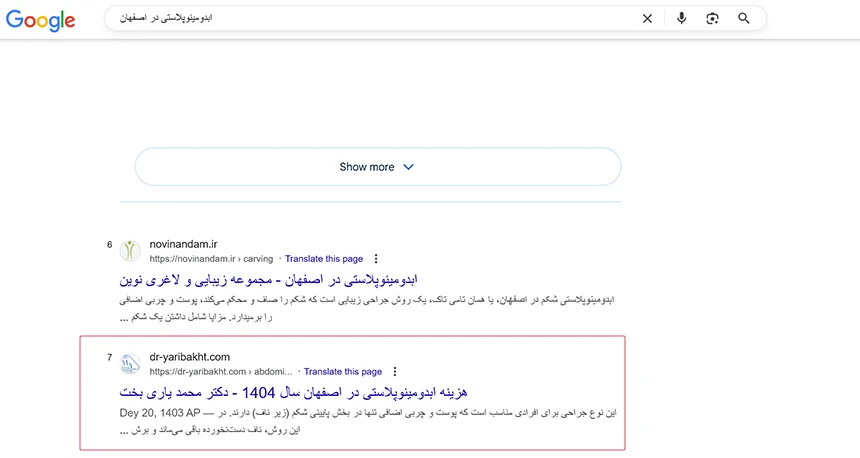Image resolution: width=860 pixels, height=458 pixels.
Task: Click the novinandam.ir favicon
Action: pos(130,251)
